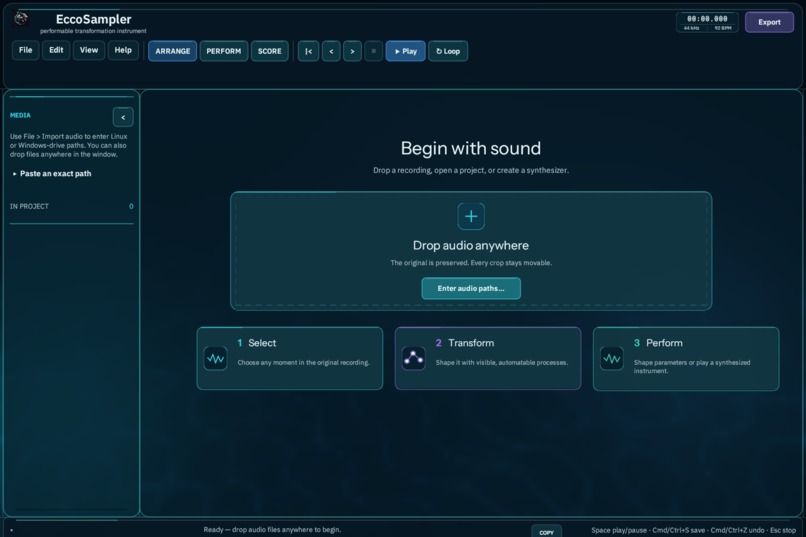The width and height of the screenshot is (806, 537).
Task: Collapse the Media panel with the chevron
Action: point(123,117)
